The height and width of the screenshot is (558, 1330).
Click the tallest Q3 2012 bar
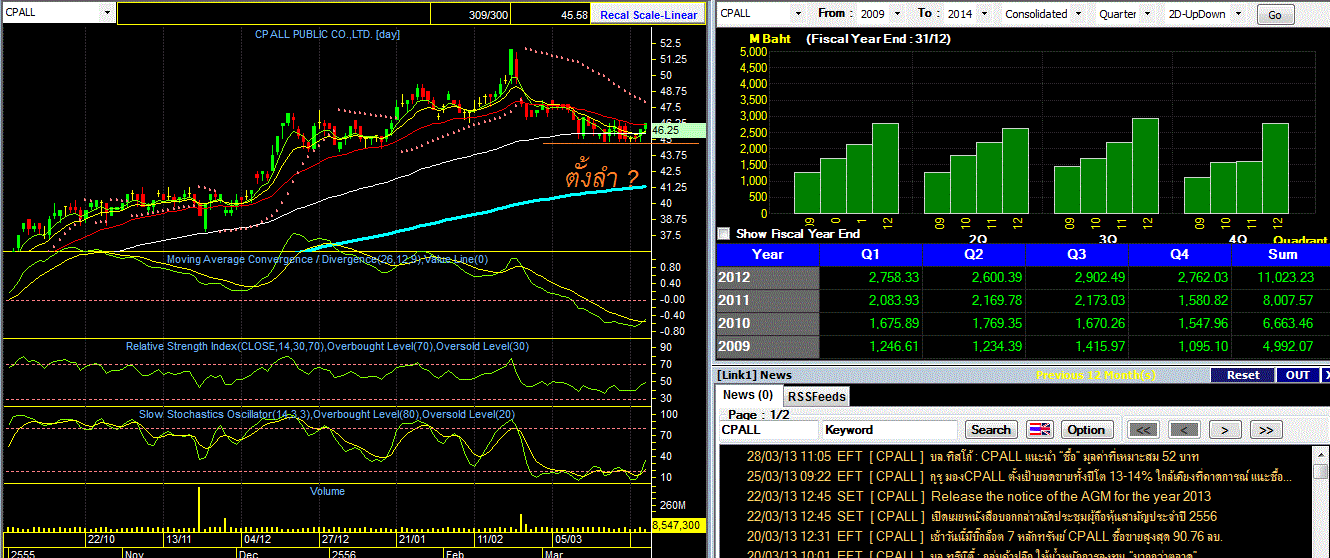click(x=1145, y=166)
